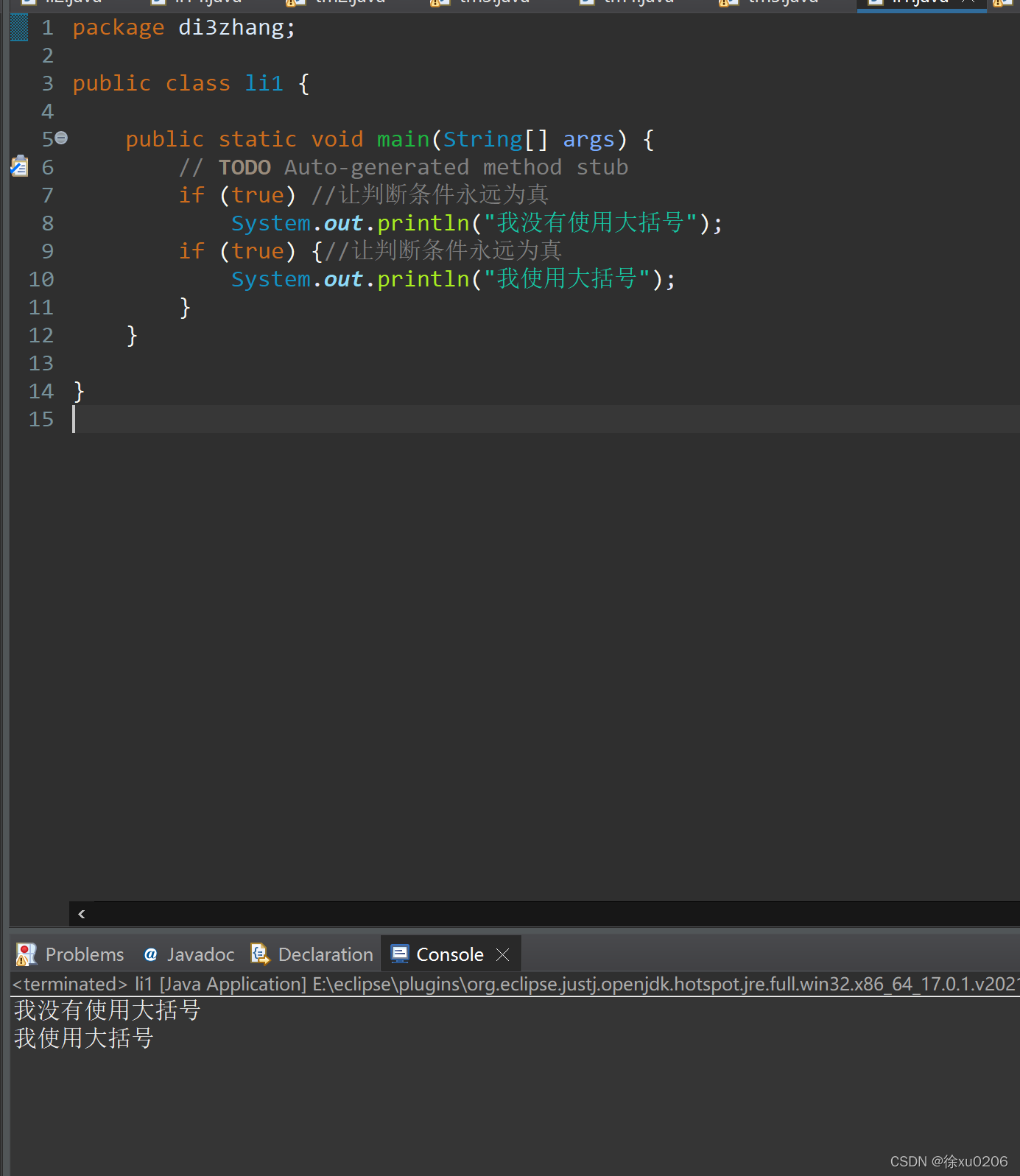Collapse the main method fold toggle on line 5

click(x=62, y=138)
